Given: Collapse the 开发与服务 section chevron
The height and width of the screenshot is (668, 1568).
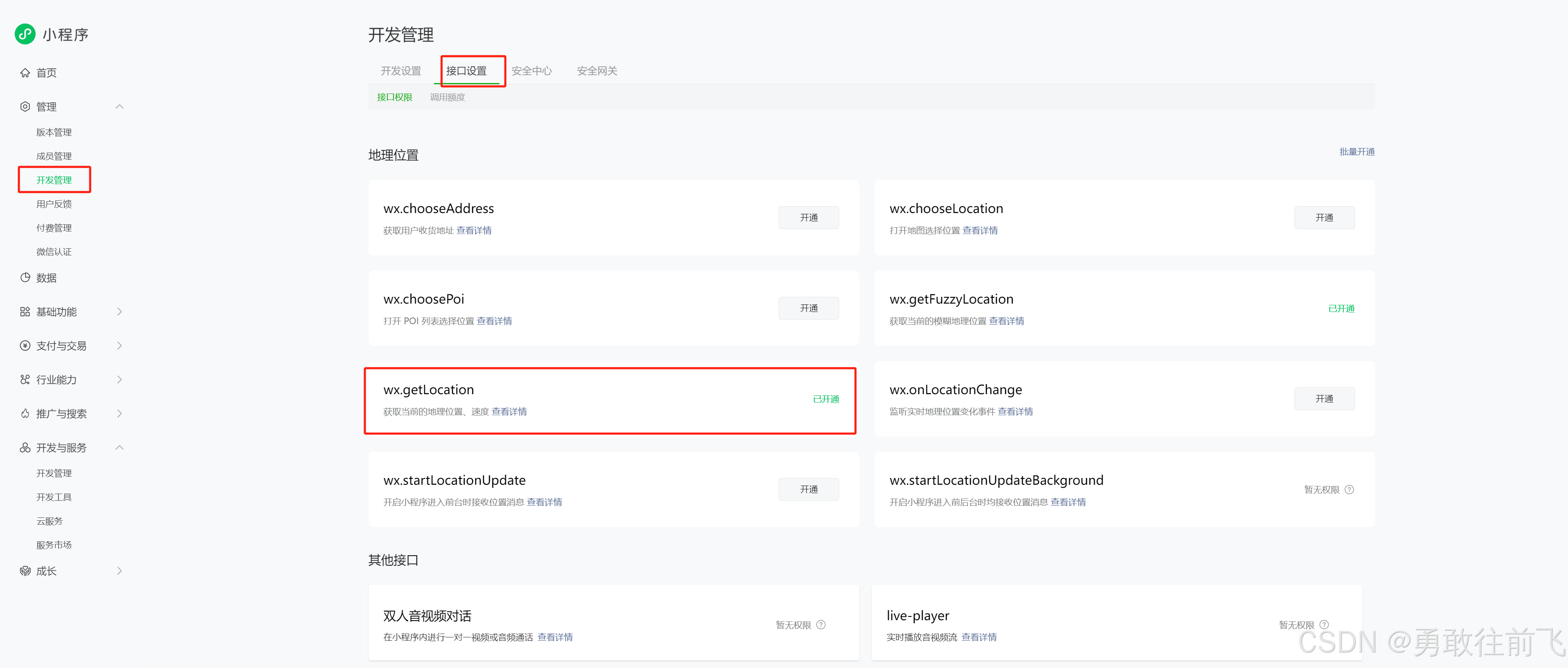Looking at the screenshot, I should point(119,448).
